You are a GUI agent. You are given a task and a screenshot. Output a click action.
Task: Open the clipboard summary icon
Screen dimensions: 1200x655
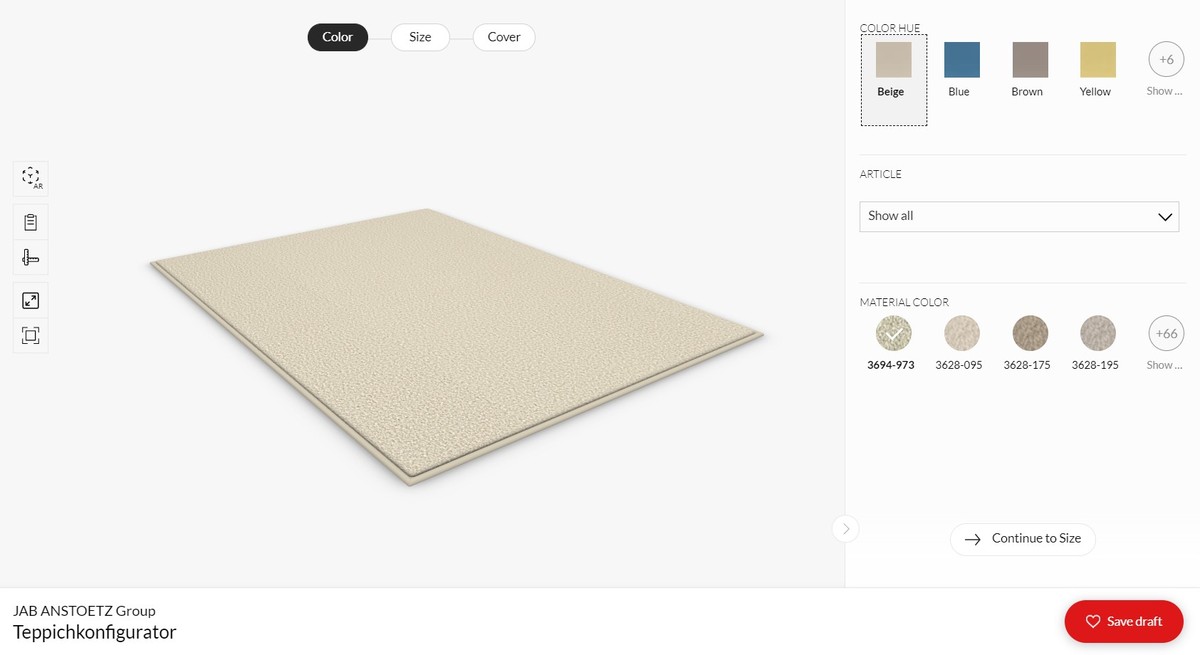click(x=30, y=222)
